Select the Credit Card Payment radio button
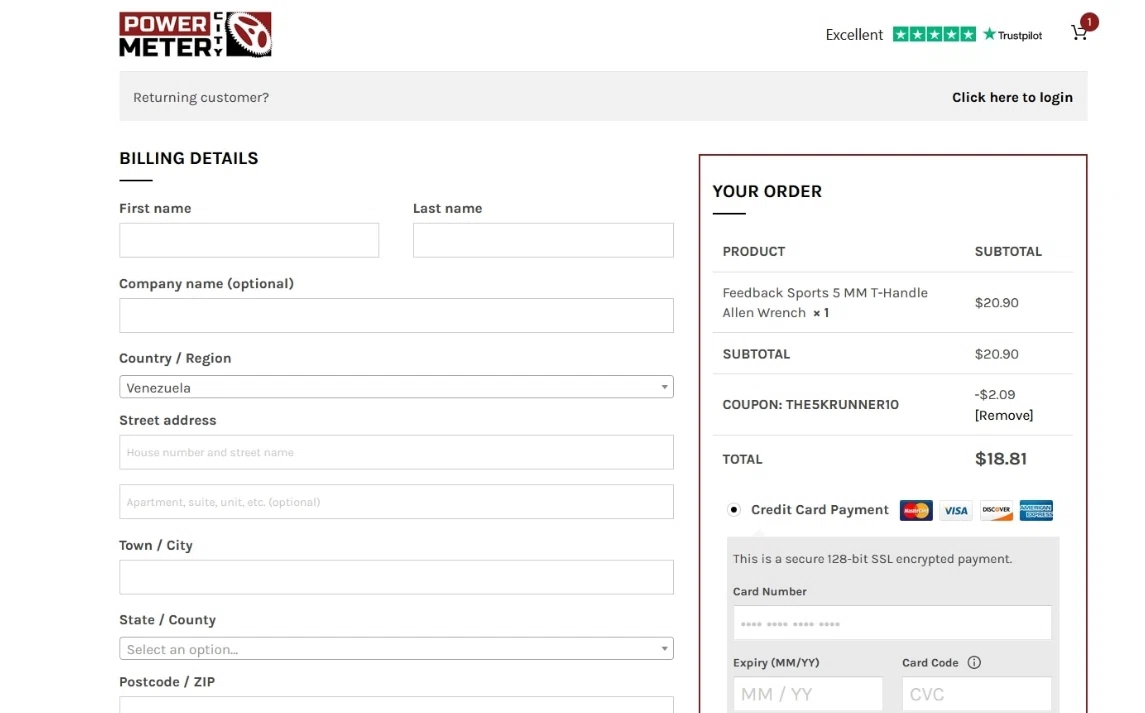The width and height of the screenshot is (1145, 713). coord(734,510)
